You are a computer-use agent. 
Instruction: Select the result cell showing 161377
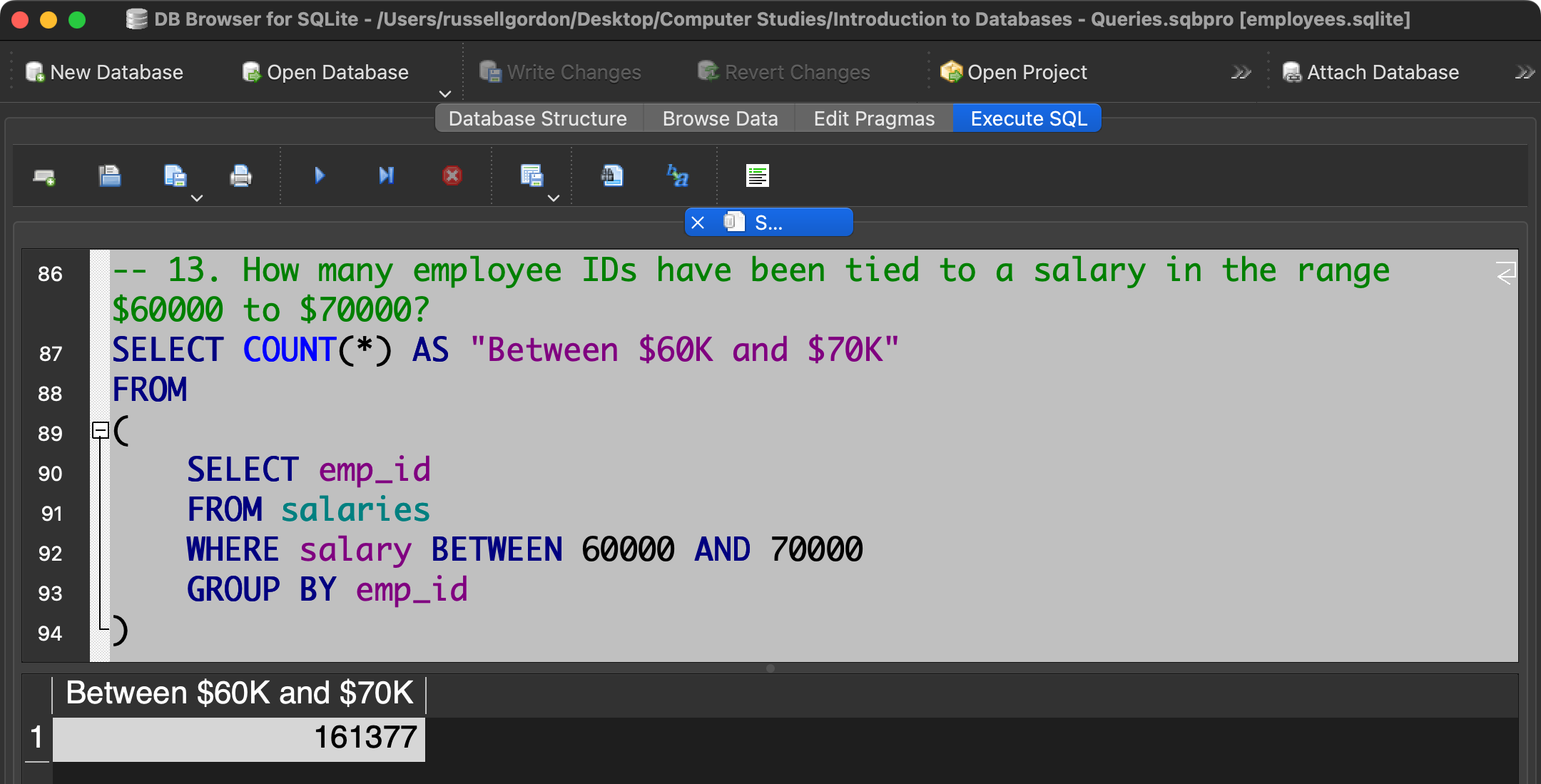click(239, 738)
